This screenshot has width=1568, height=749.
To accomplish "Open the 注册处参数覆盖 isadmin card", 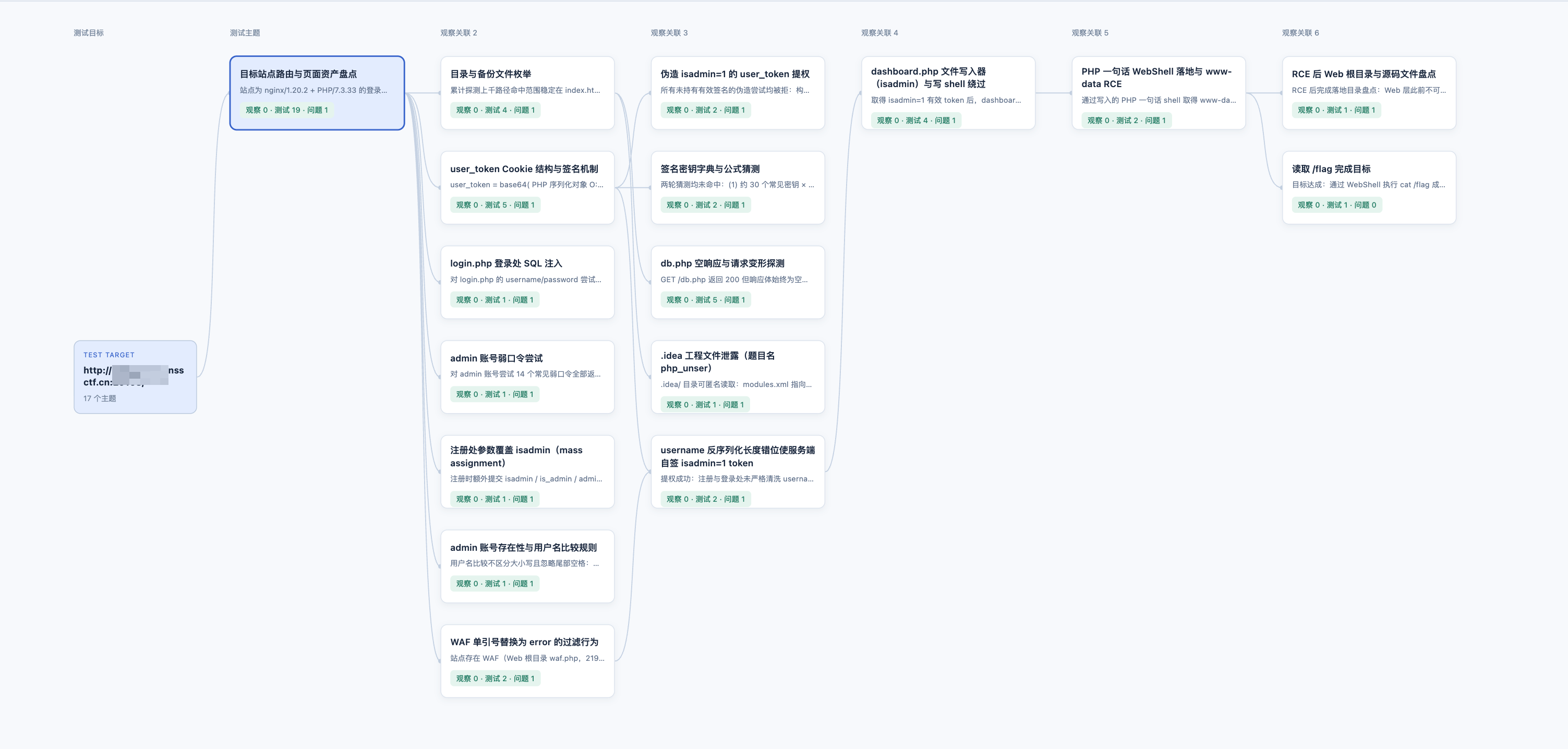I will point(527,472).
